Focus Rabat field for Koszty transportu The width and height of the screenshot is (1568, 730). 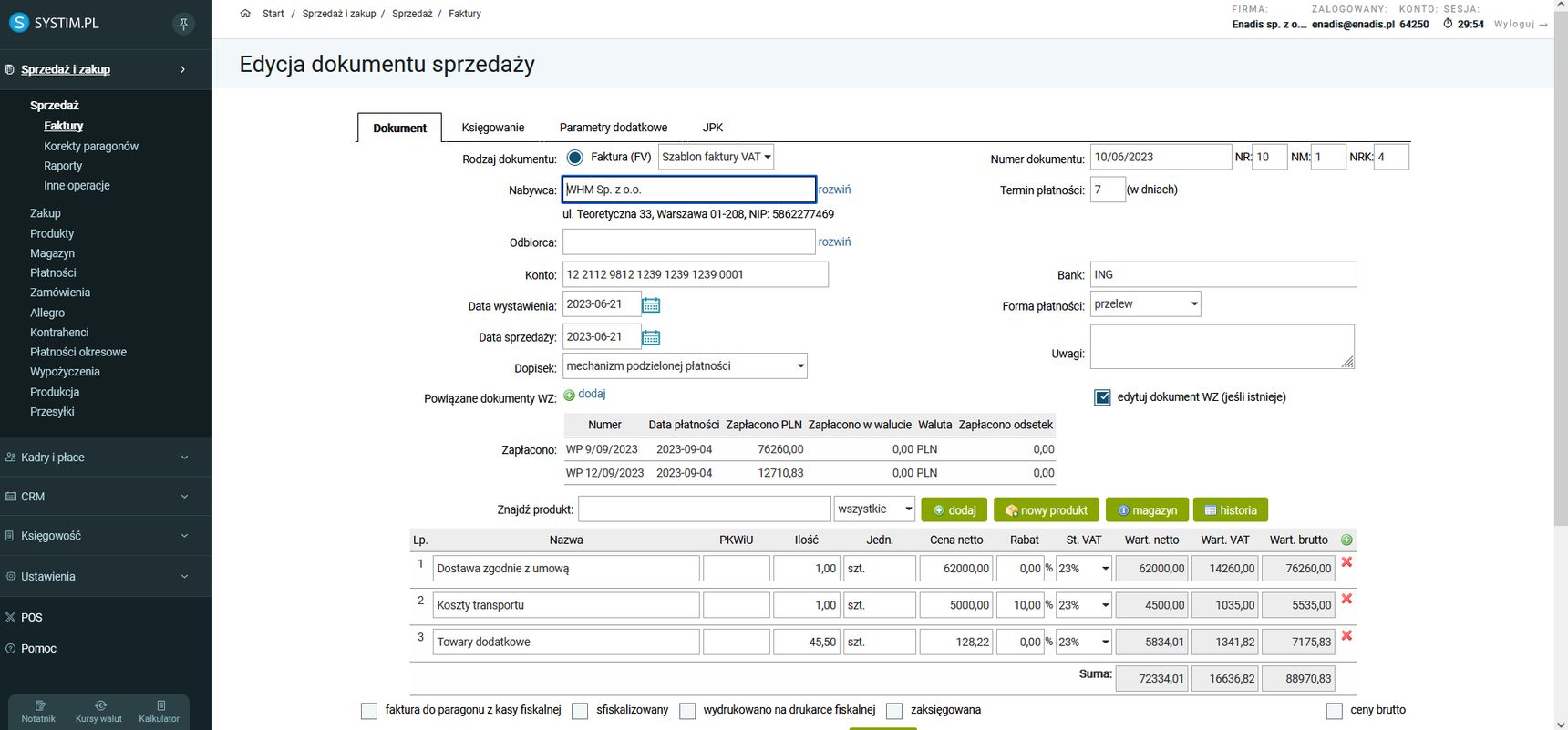pos(1020,605)
